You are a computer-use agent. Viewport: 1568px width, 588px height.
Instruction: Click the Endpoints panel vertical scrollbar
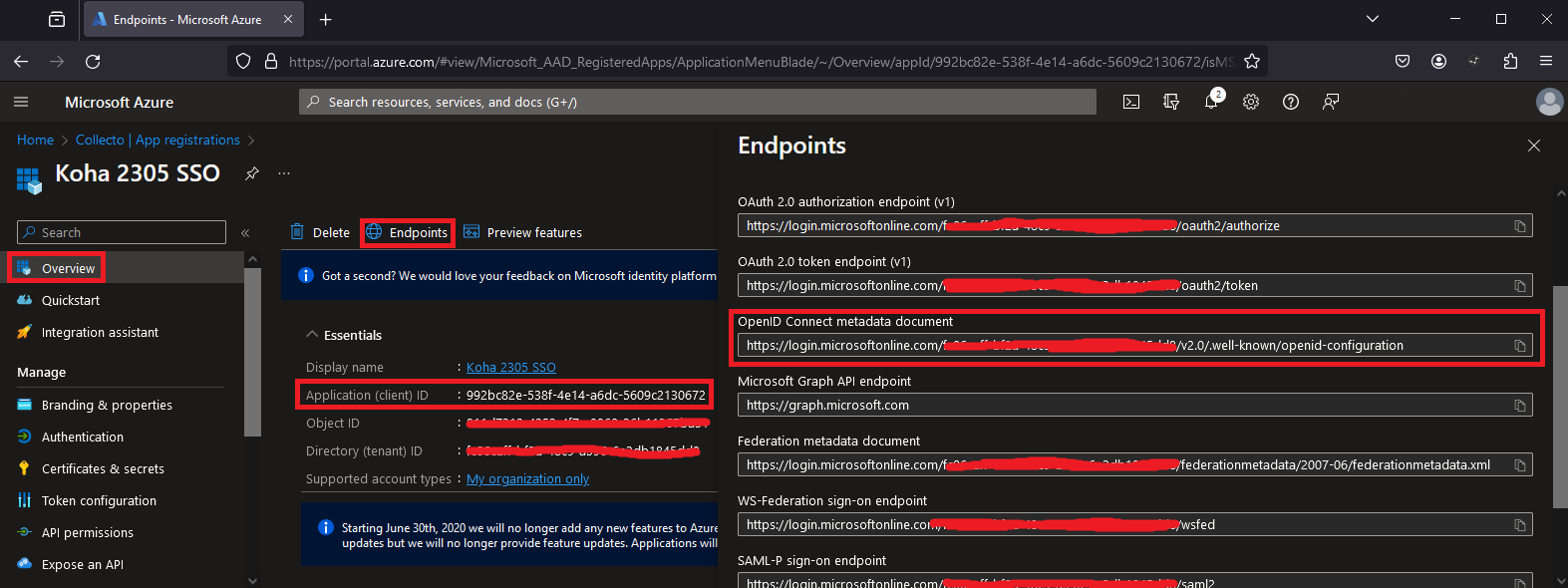[1560, 396]
